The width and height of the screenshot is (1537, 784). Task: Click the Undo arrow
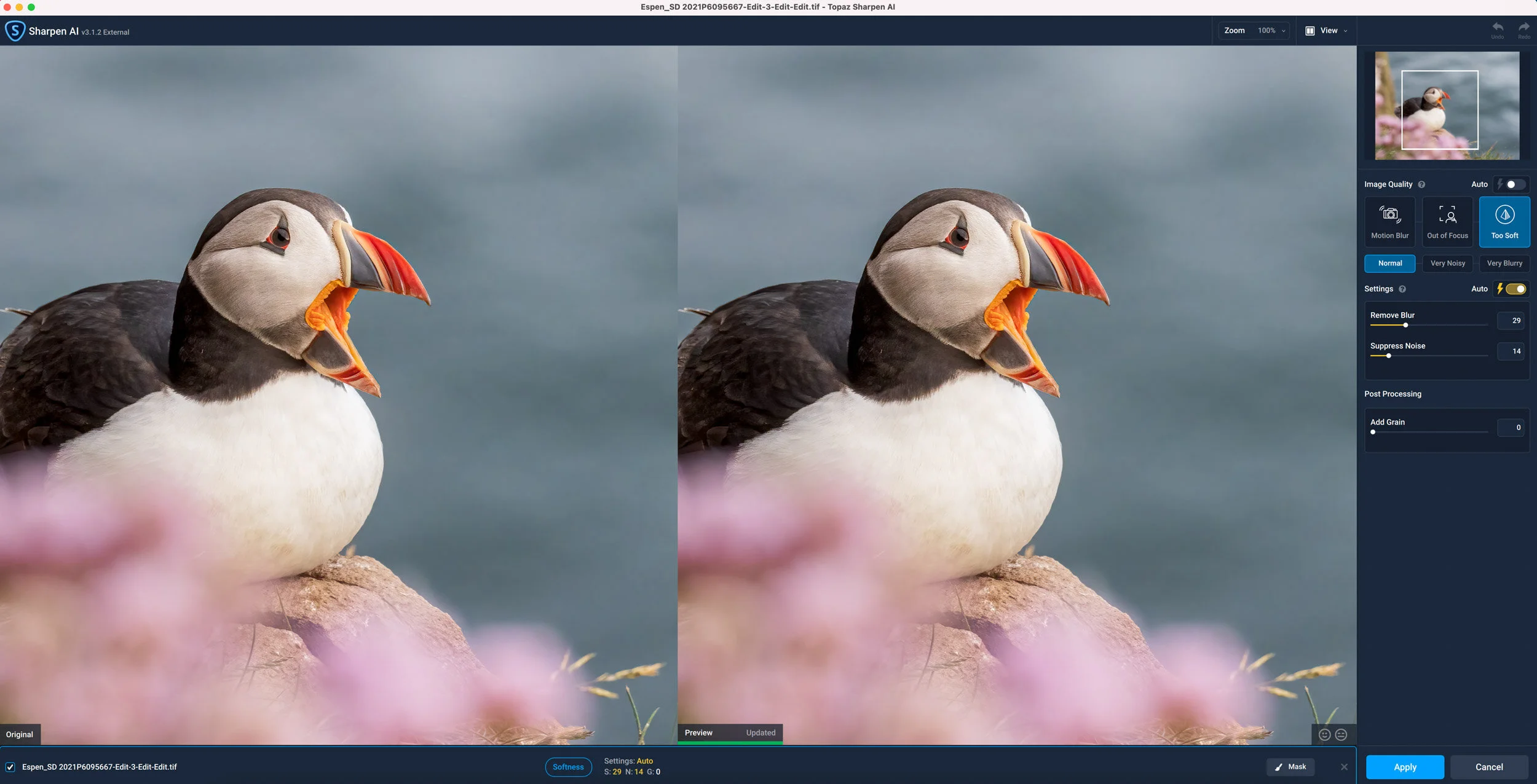pyautogui.click(x=1498, y=28)
